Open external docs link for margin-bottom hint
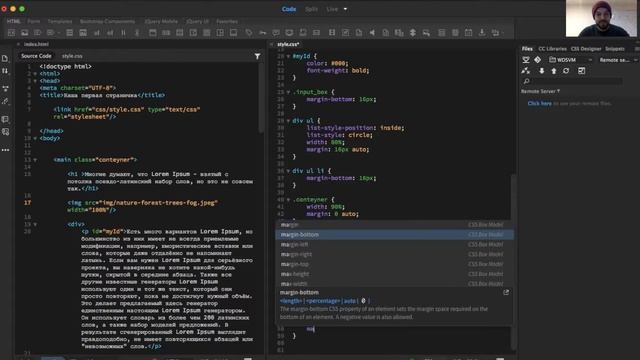 point(506,292)
